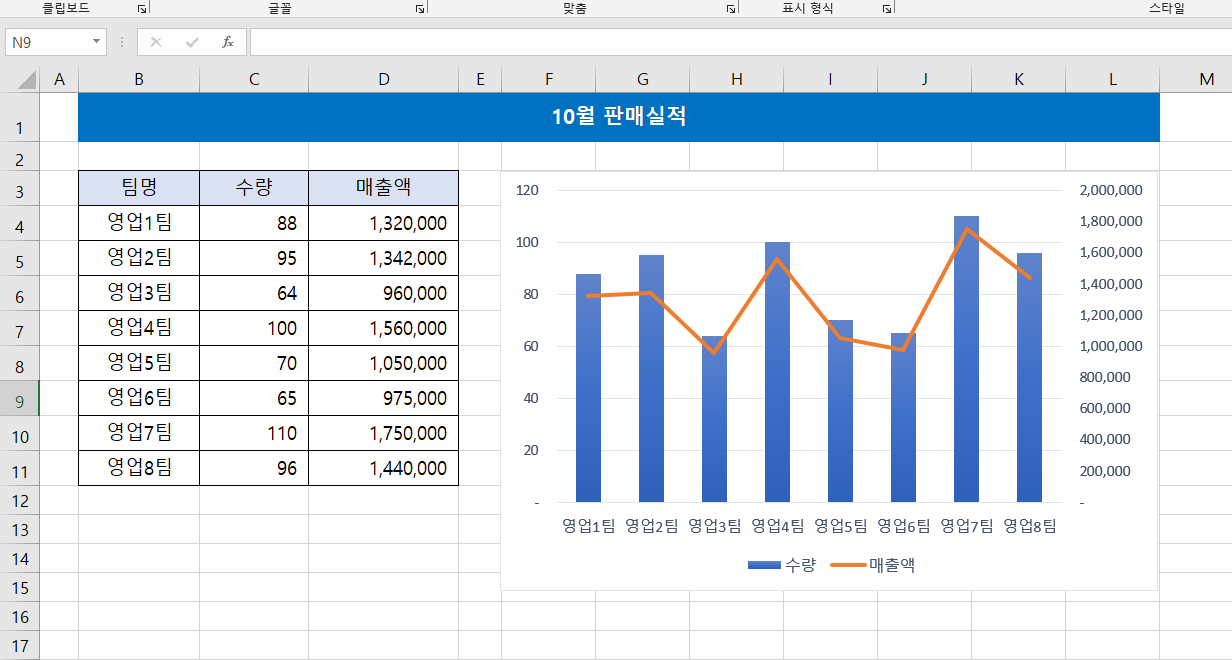This screenshot has width=1232, height=660.
Task: Click the 수량 table header cell
Action: tap(254, 187)
